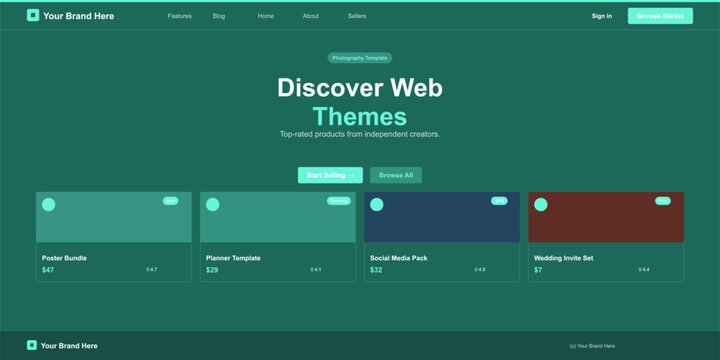Open the Sellers nav item
Screen dimensions: 720x360
pos(357,16)
